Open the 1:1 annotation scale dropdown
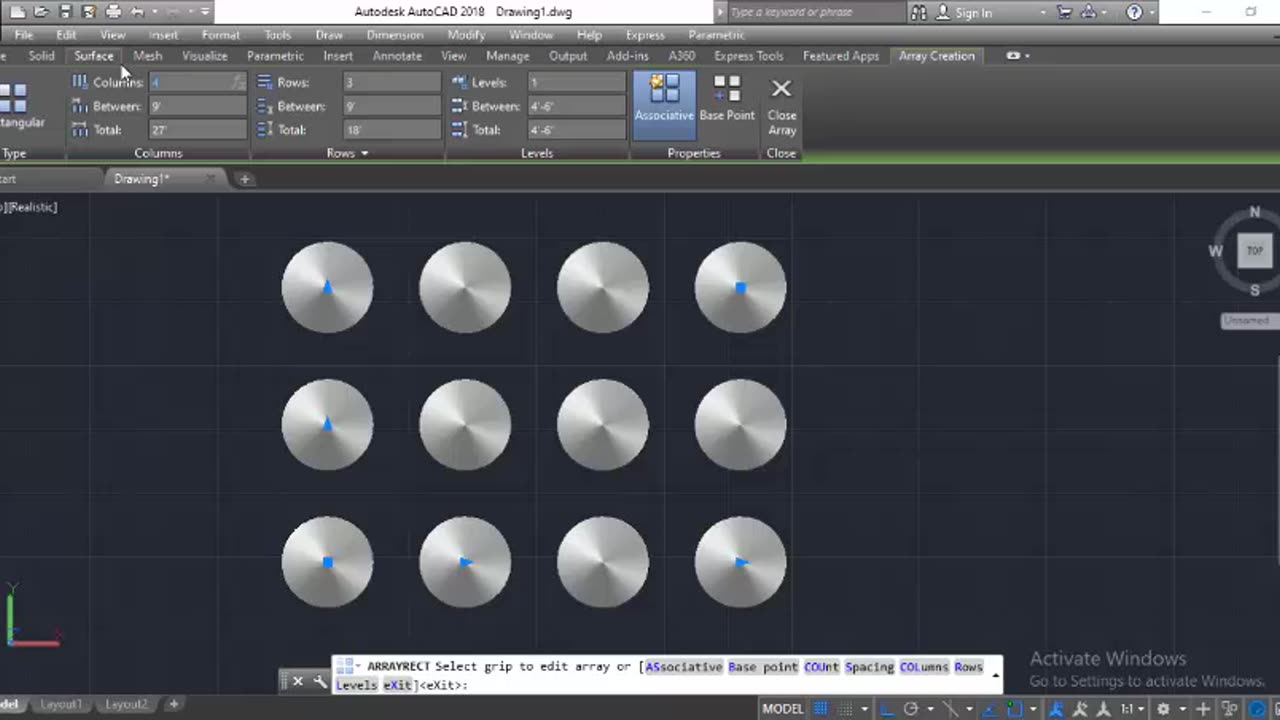 [1131, 708]
